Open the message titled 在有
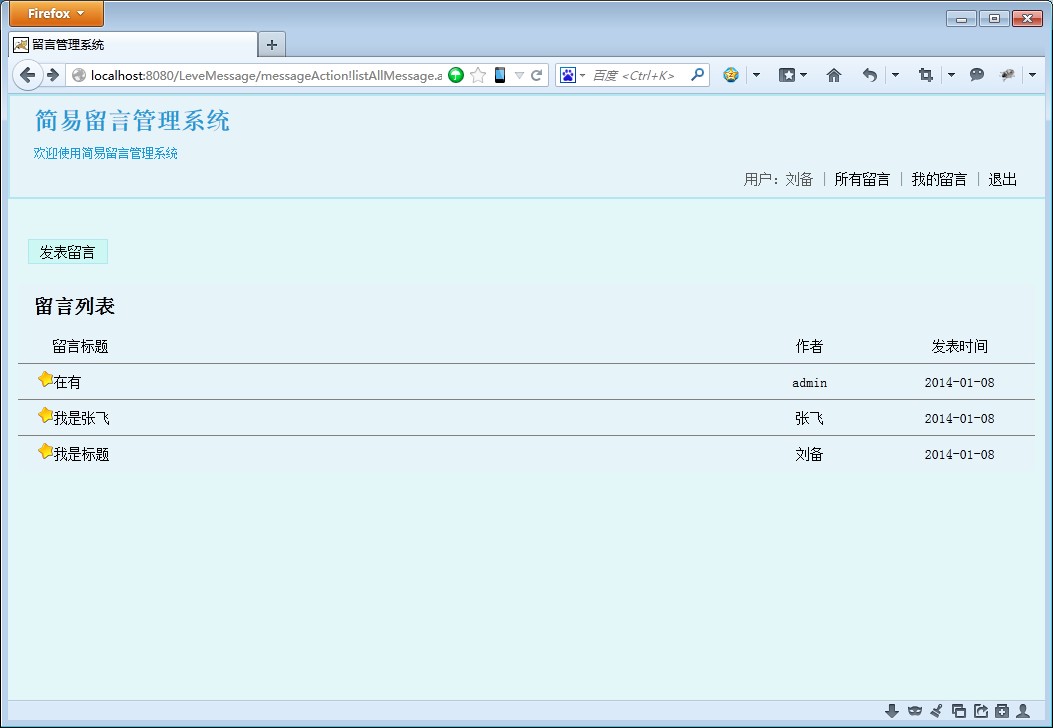The image size is (1053, 728). 67,382
